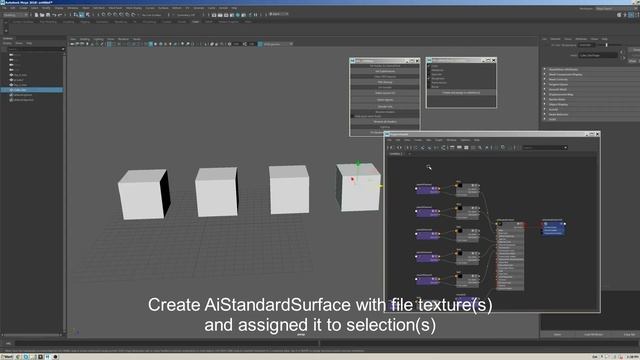The image size is (640, 360).
Task: Open the Mesh Tools menu
Action: pyautogui.click(x=115, y=8)
